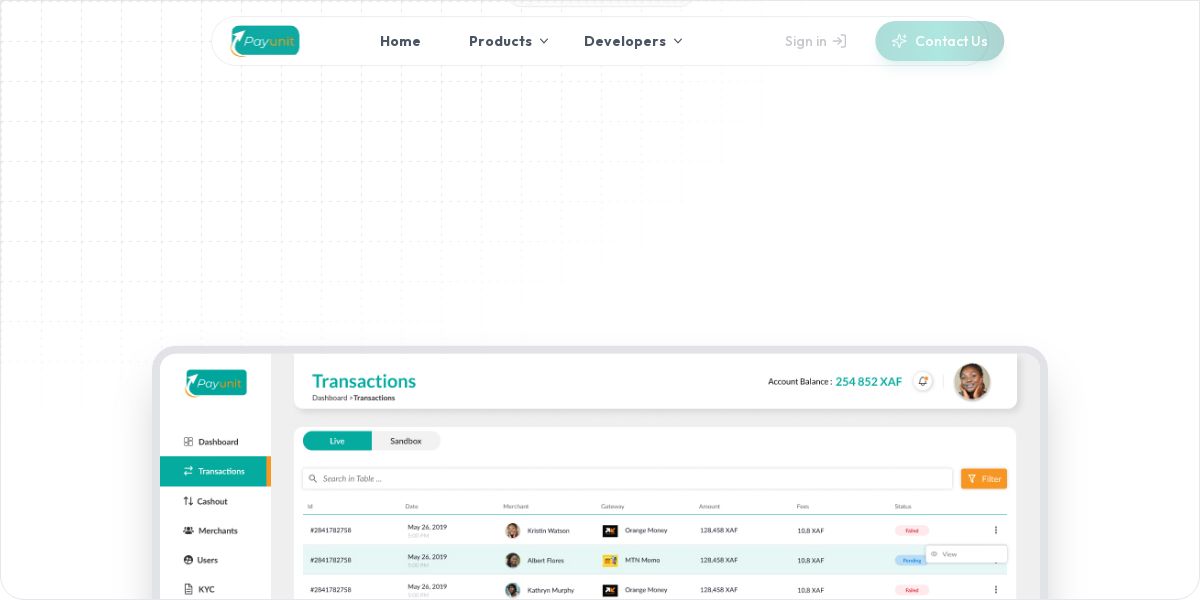Click merchant name Kristin Watson
Image resolution: width=1200 pixels, height=600 pixels.
549,531
